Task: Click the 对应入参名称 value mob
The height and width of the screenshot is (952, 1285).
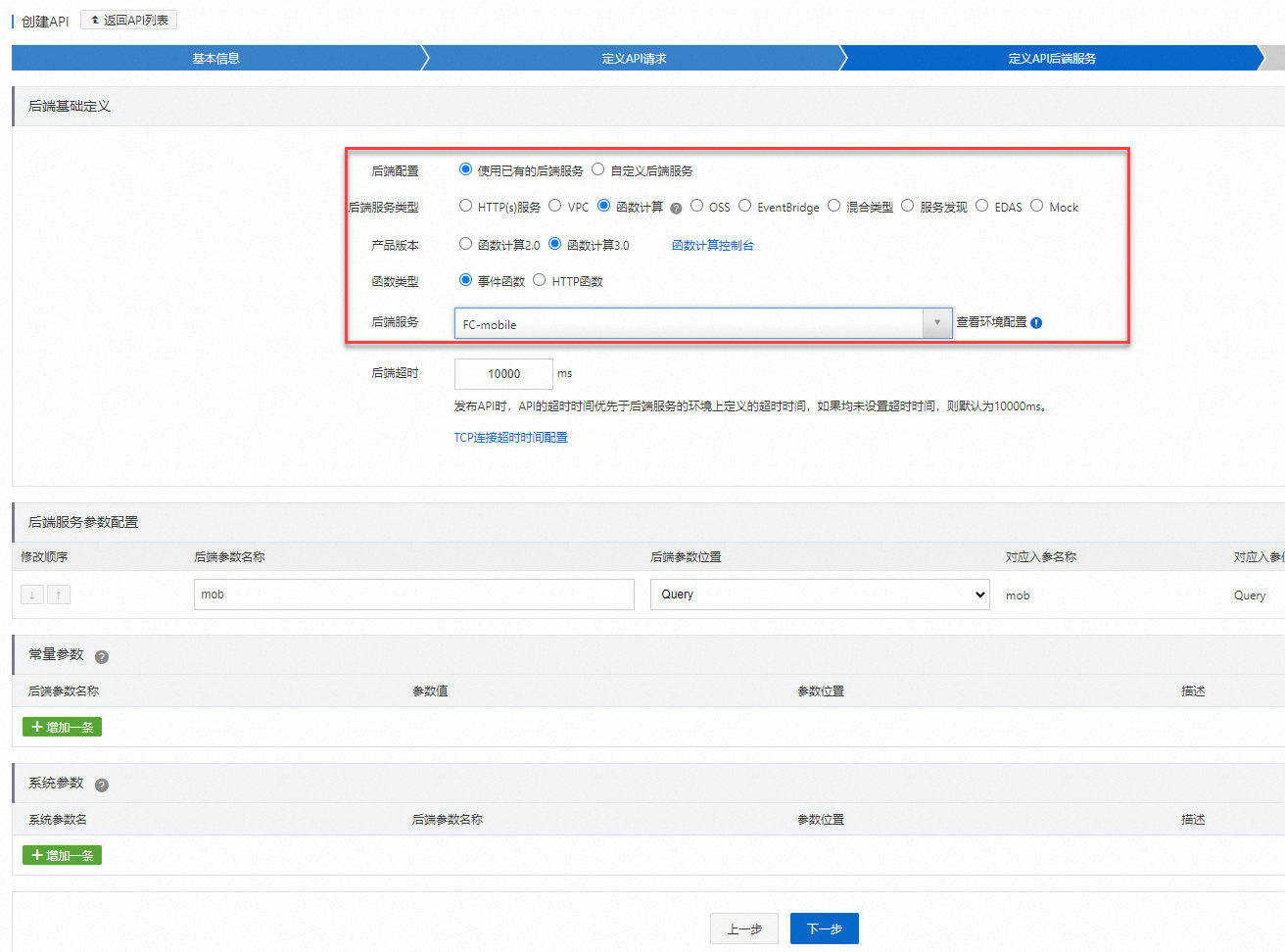Action: click(1018, 595)
